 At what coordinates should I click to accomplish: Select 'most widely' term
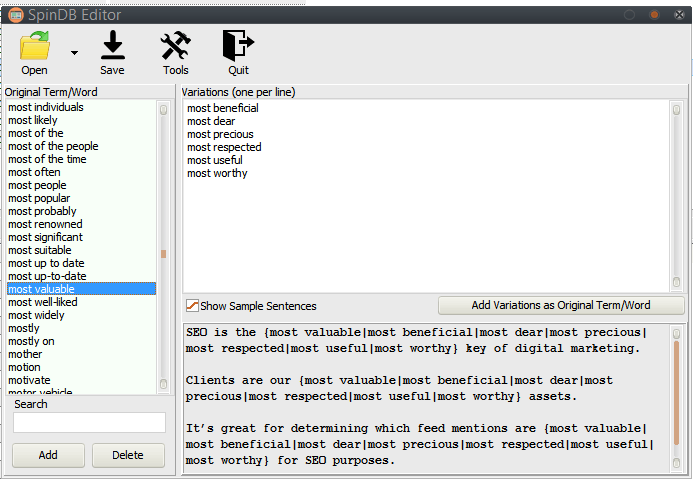pos(81,315)
